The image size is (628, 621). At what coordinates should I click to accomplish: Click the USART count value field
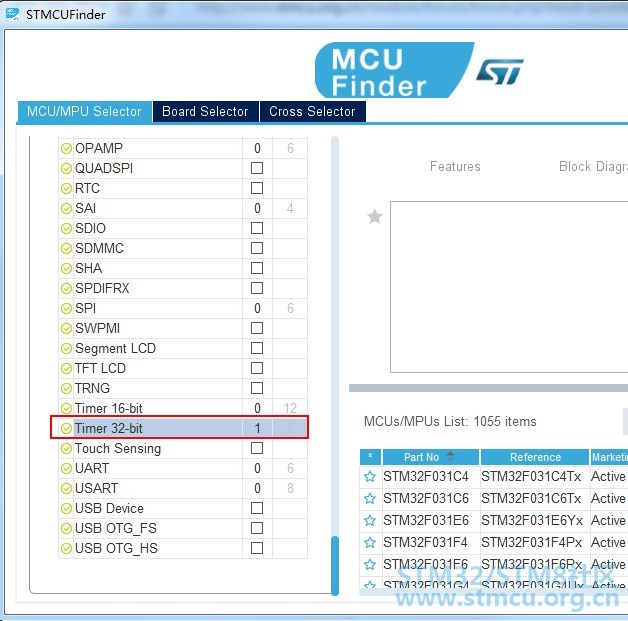(x=257, y=488)
